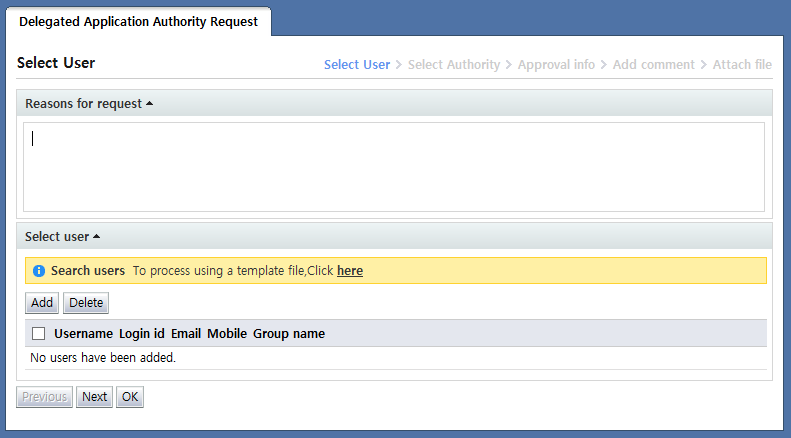Click the Username column header

83,333
